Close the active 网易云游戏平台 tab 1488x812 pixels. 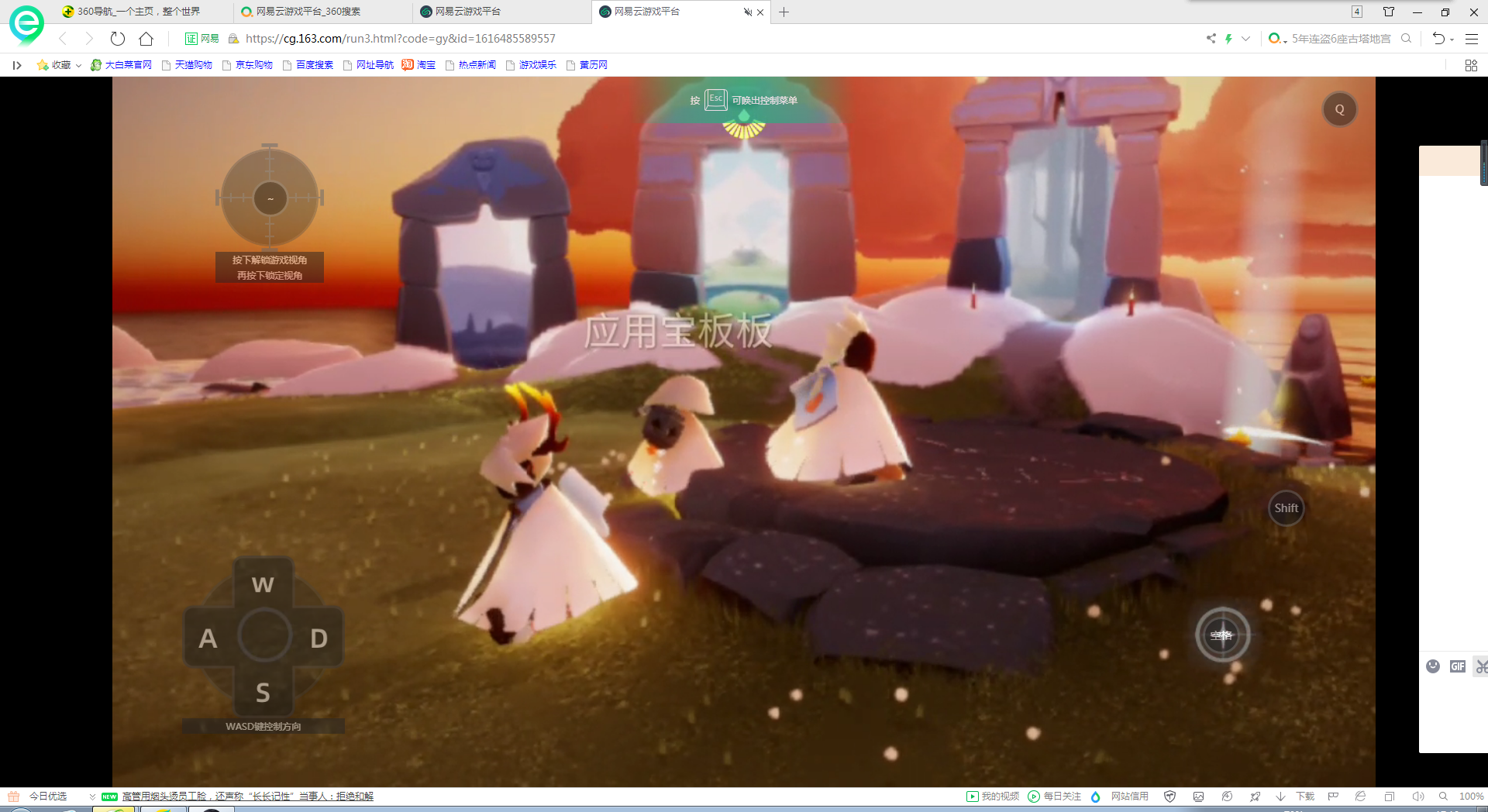[760, 12]
